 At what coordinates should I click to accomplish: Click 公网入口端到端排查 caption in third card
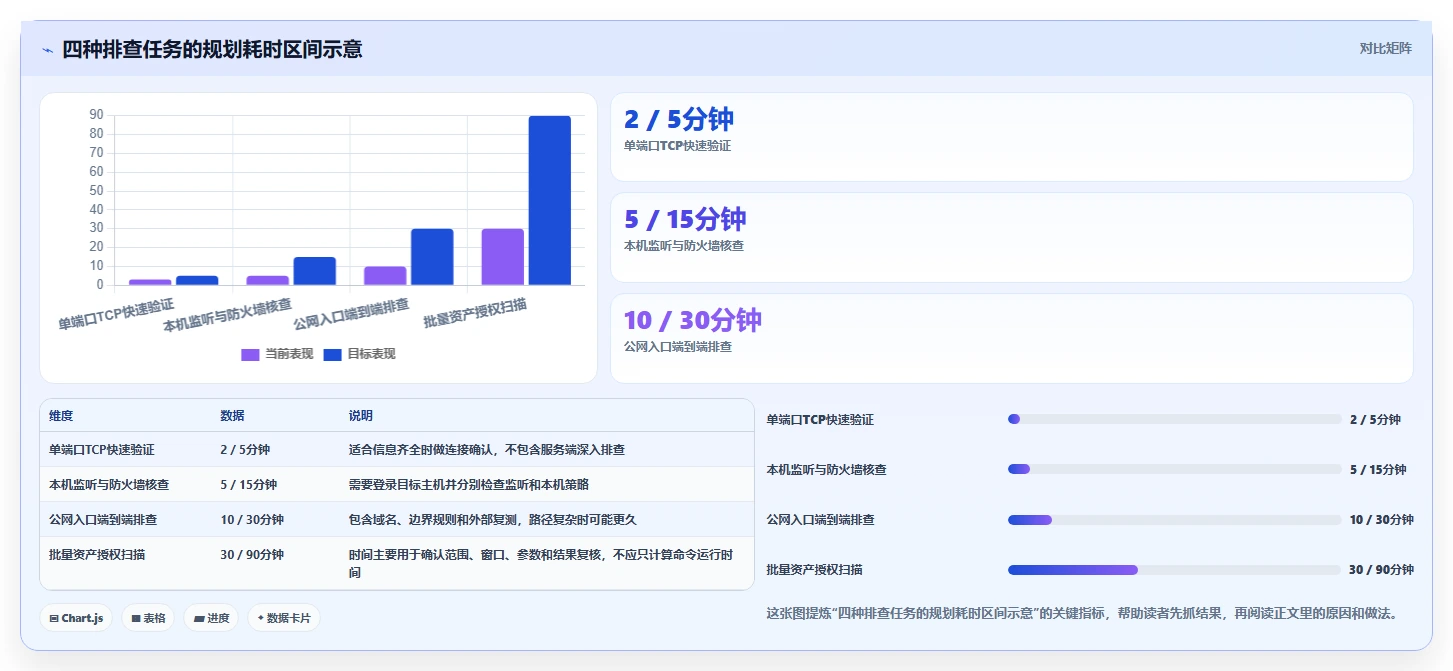pos(678,347)
